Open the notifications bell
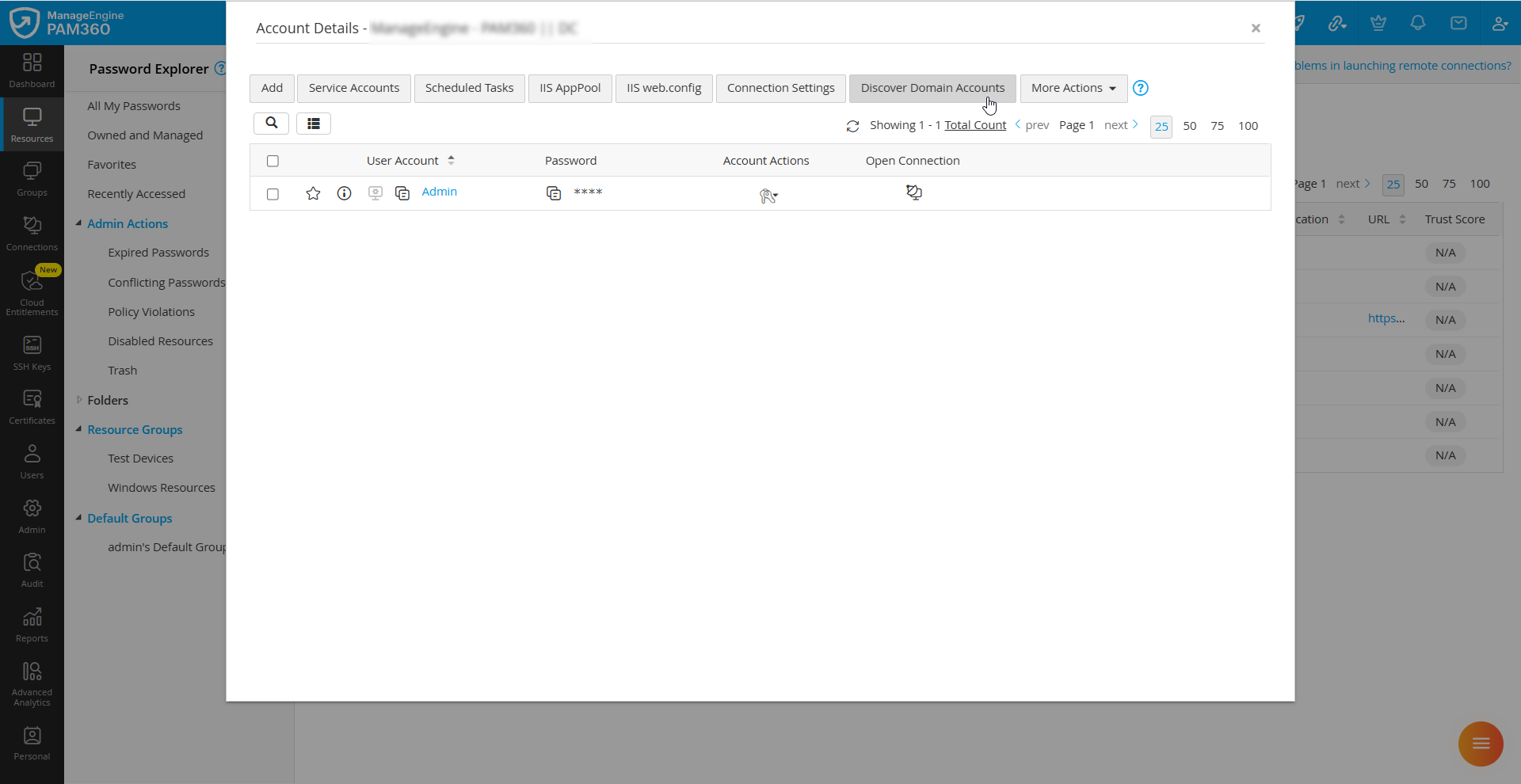The width and height of the screenshot is (1521, 784). (x=1418, y=23)
